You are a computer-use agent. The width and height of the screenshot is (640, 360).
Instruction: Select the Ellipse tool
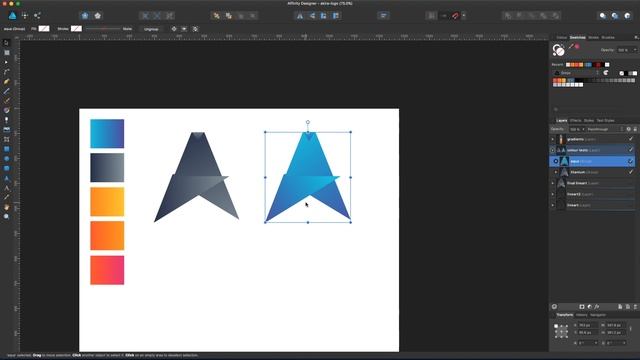(x=7, y=158)
